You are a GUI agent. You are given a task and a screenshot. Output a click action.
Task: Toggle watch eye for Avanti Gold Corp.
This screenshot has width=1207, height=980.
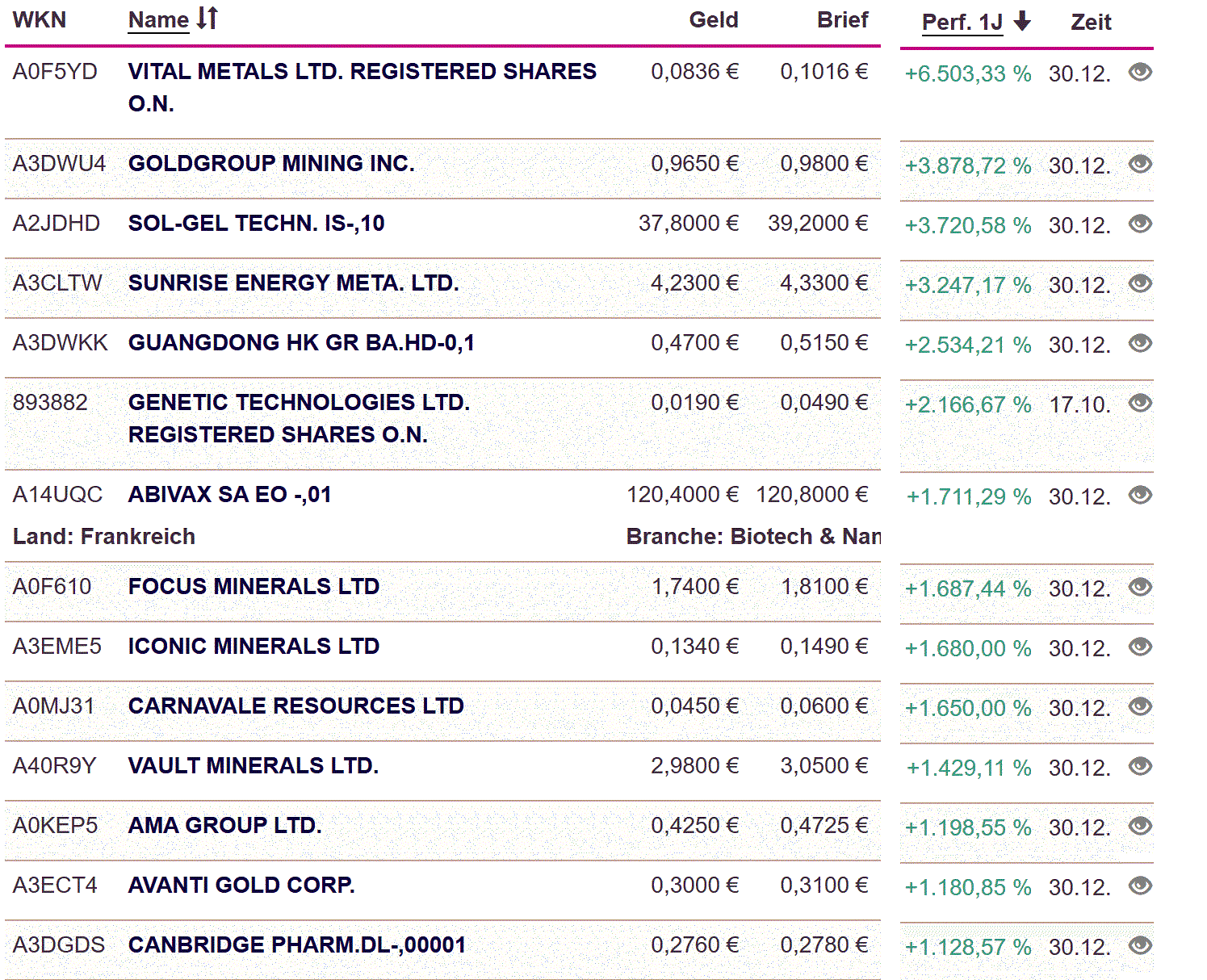(1140, 886)
